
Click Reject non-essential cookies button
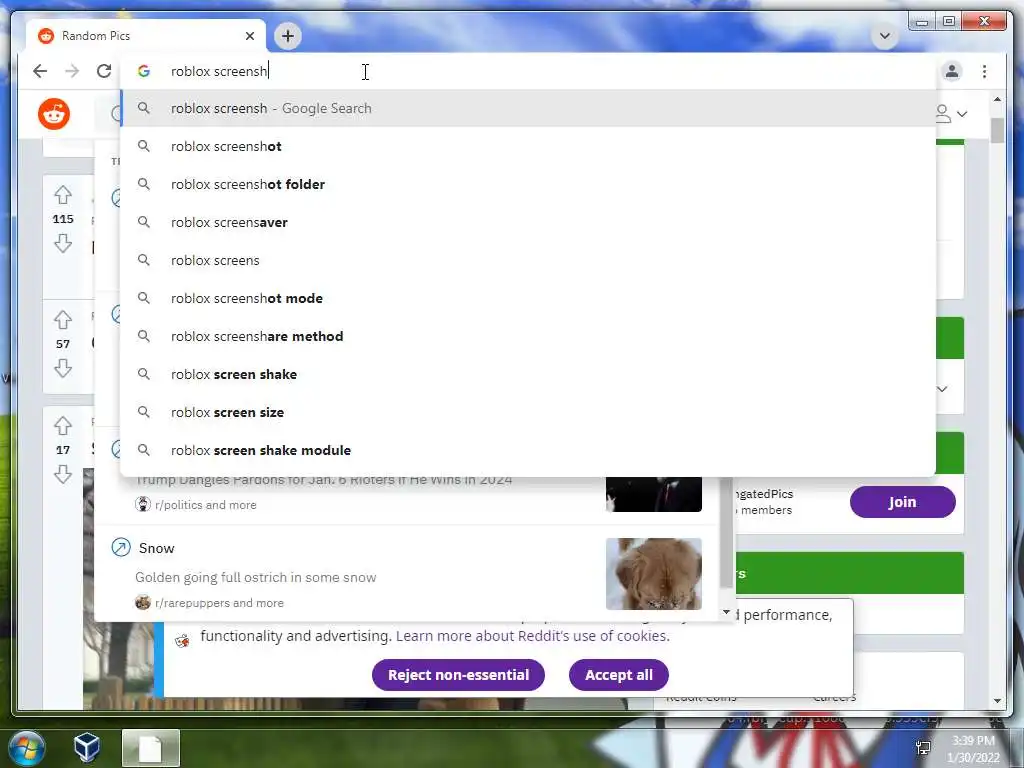458,675
